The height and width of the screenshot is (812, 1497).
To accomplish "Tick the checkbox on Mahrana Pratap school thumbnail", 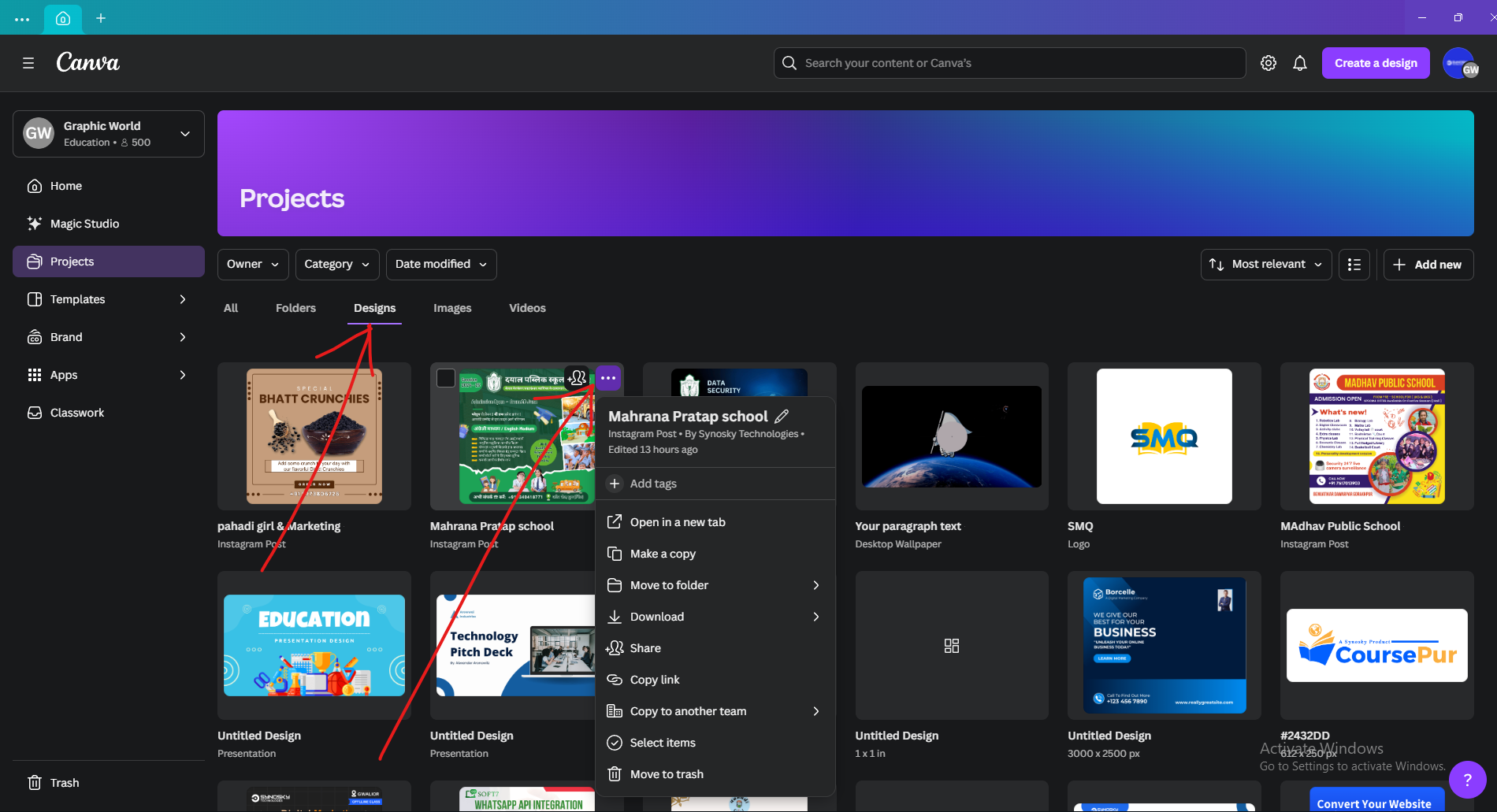I will (446, 378).
